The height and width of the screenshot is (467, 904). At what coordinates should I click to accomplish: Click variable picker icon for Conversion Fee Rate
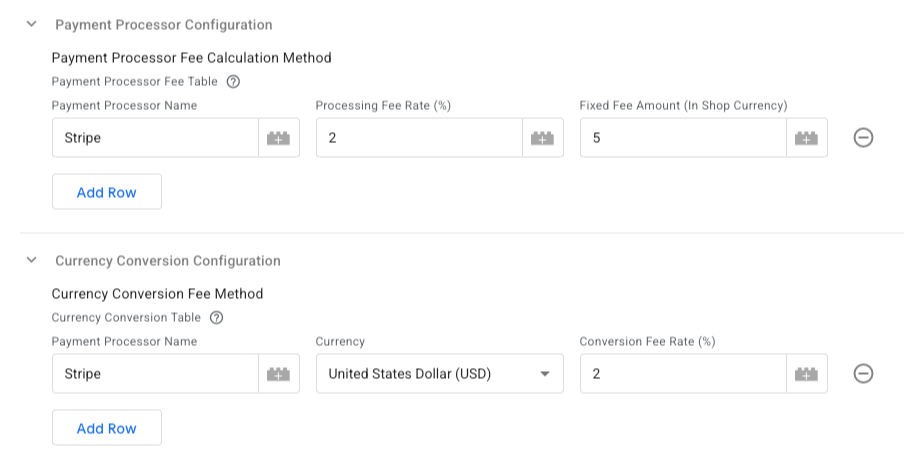pos(806,374)
